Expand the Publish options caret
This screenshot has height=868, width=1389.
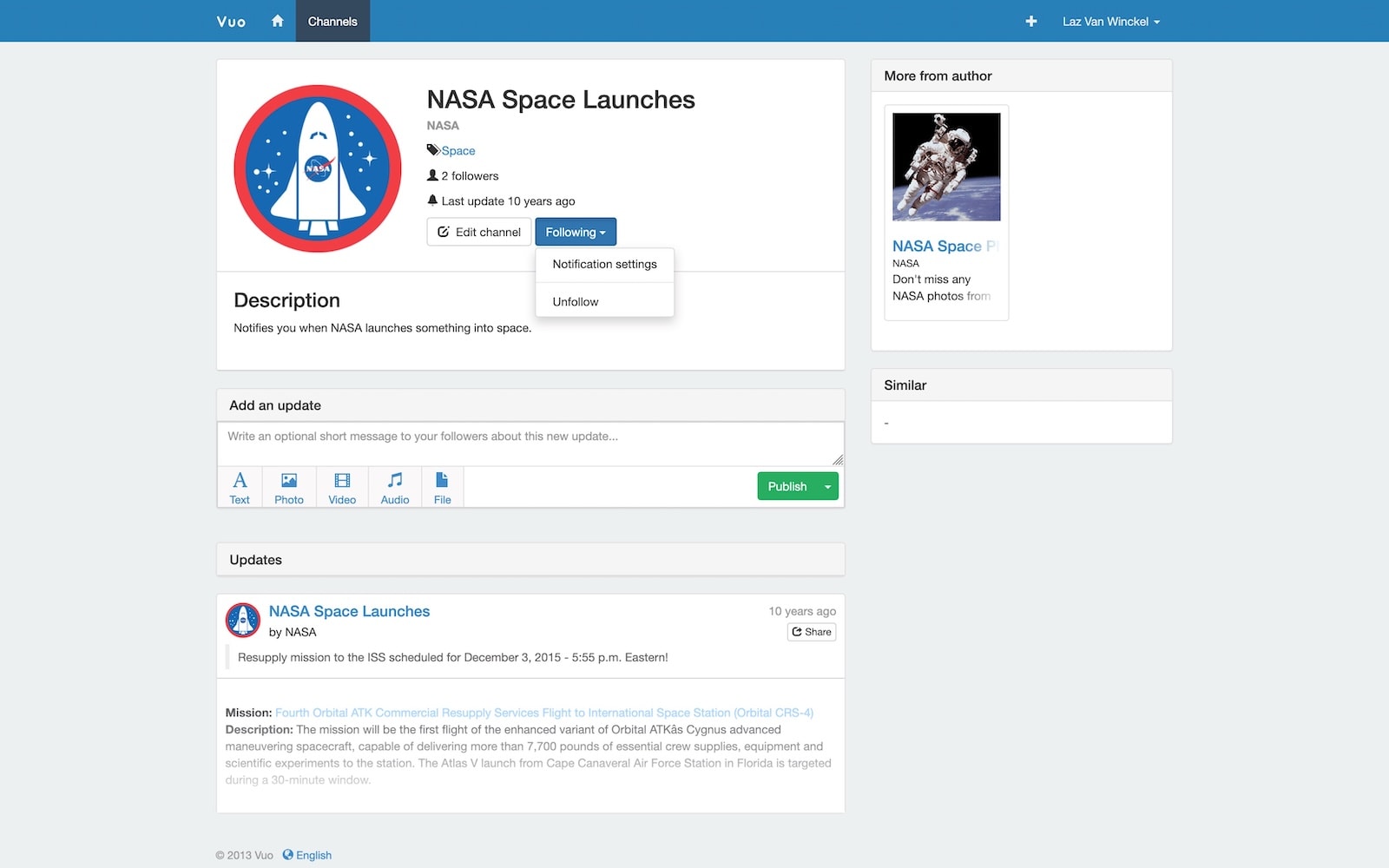point(828,486)
